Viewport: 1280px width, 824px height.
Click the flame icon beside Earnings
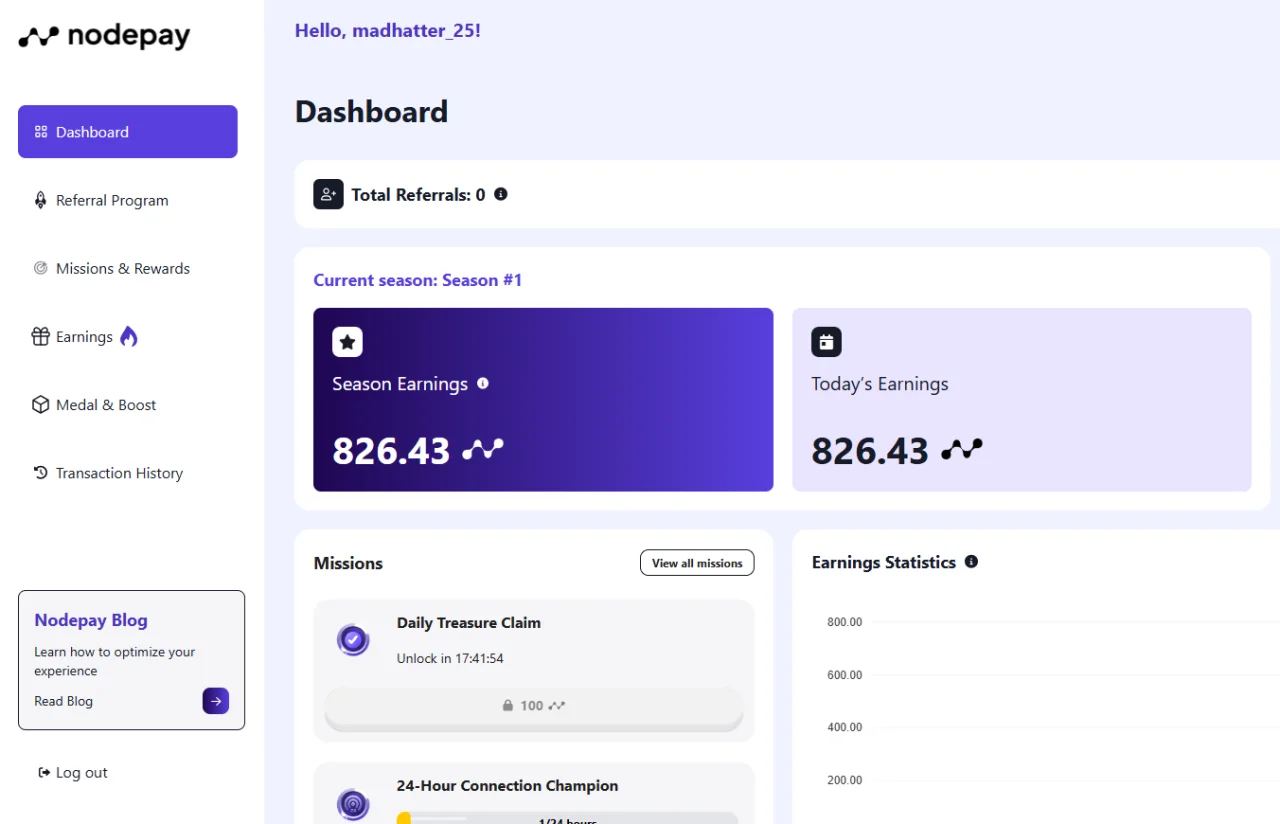128,337
